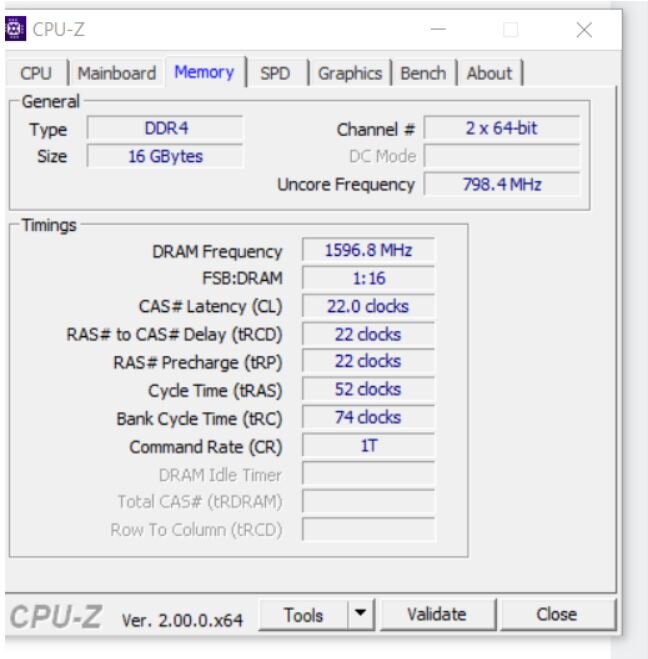Expand the Tools dropdown arrow
Viewport: 648px width, 659px height.
tap(361, 615)
